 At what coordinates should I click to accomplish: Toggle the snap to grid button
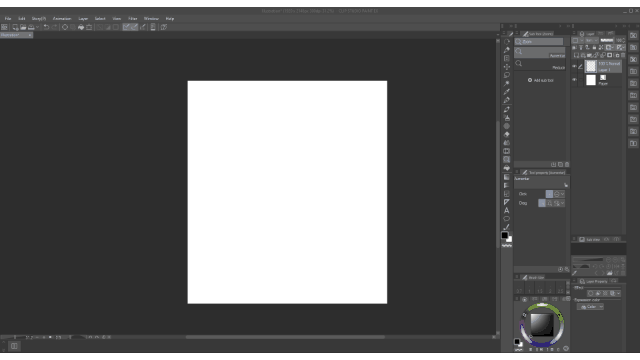tap(142, 27)
